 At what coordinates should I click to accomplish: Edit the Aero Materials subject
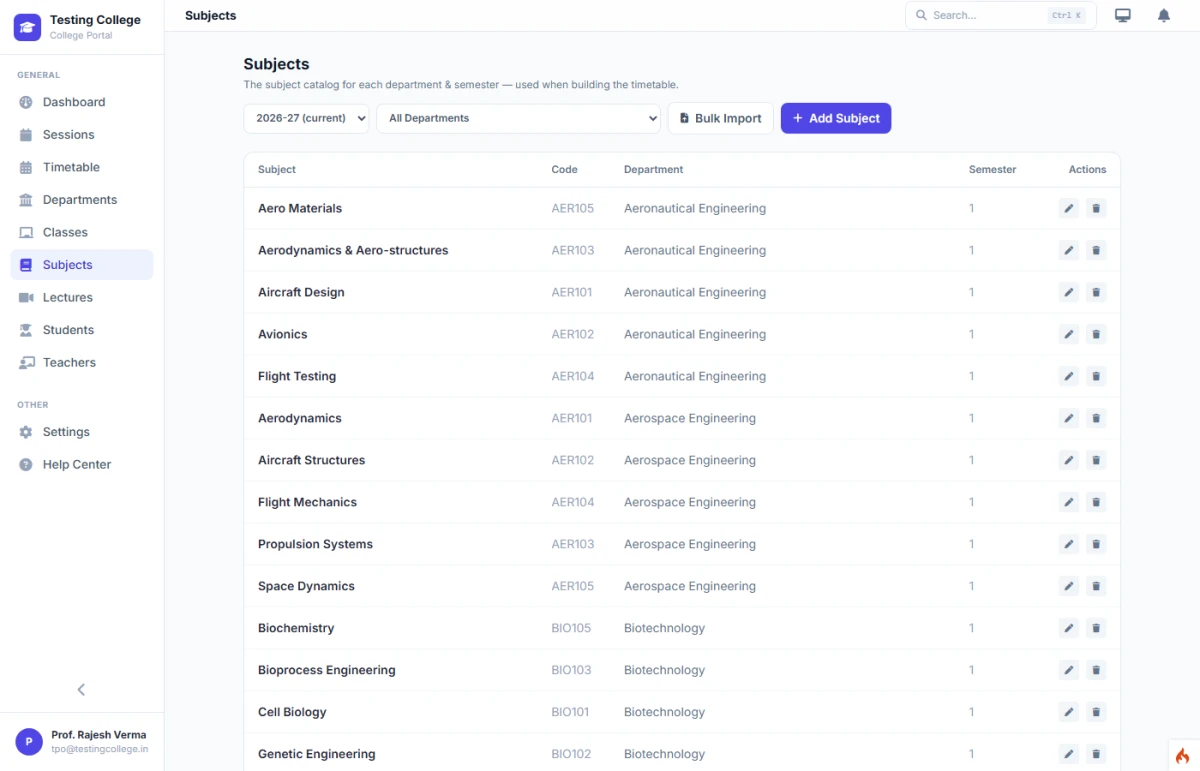[x=1069, y=209]
